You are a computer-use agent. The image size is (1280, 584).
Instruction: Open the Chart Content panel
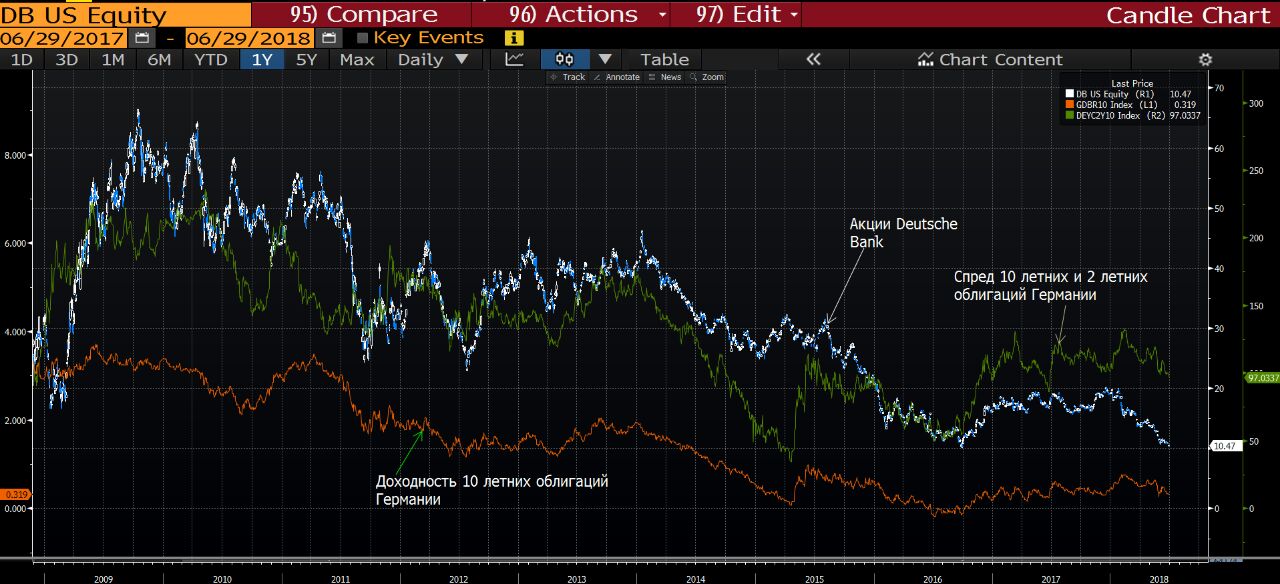990,59
